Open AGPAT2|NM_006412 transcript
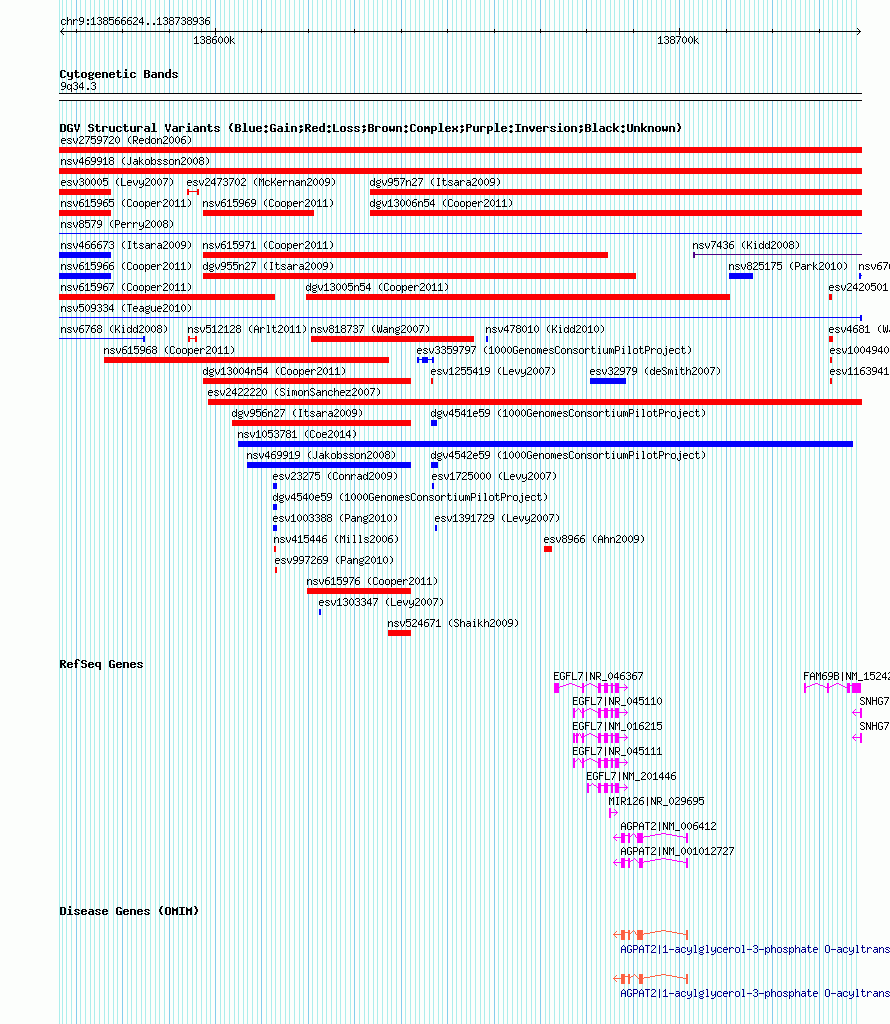 tap(668, 826)
